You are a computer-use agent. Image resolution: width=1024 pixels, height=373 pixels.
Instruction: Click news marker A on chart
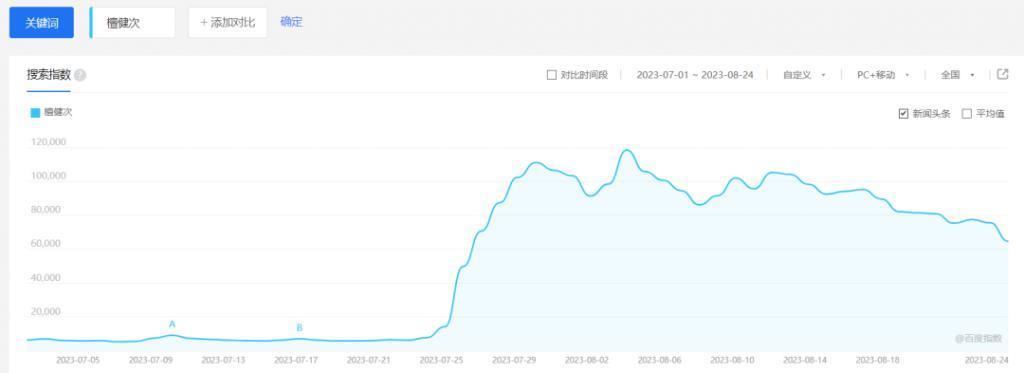[x=172, y=324]
